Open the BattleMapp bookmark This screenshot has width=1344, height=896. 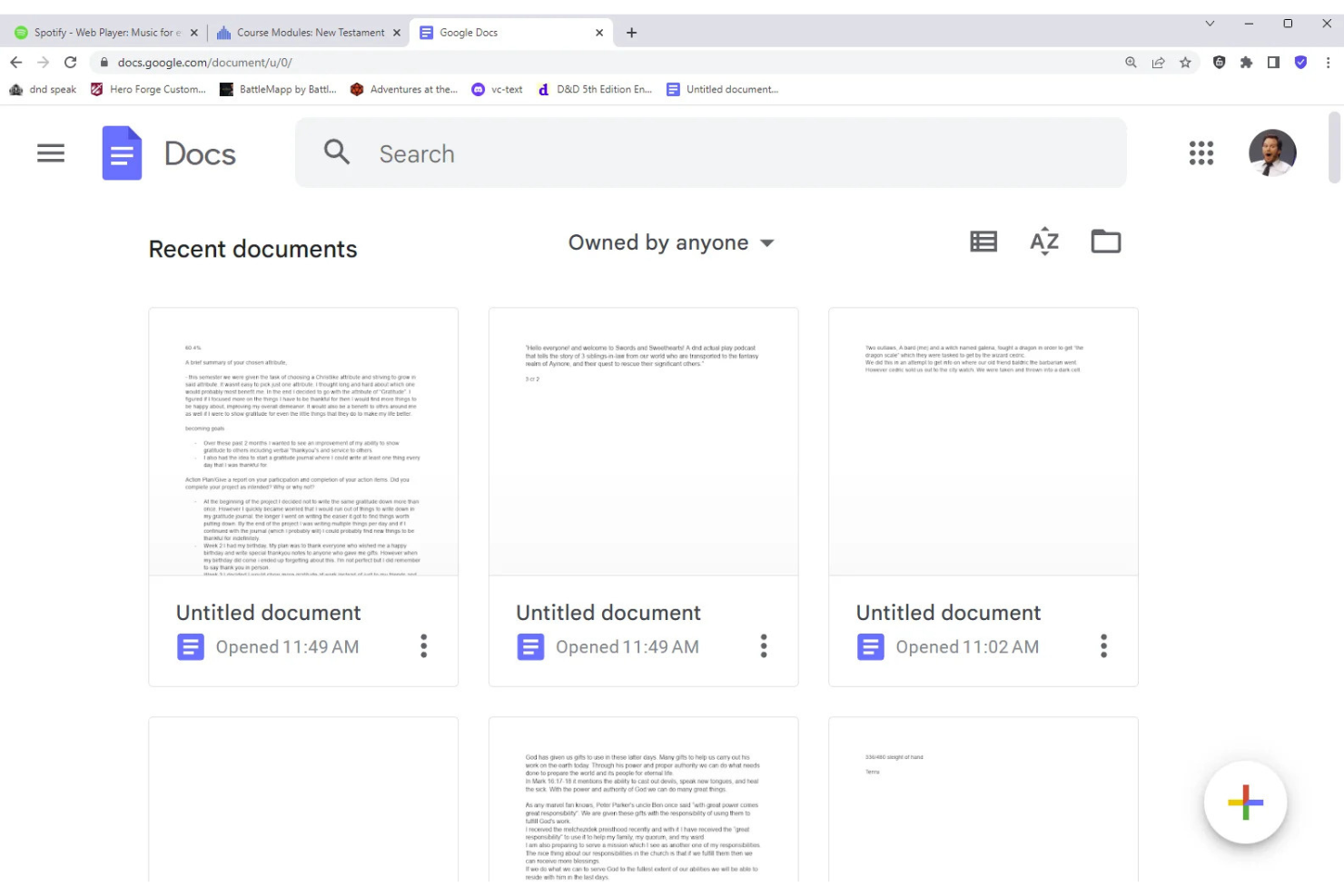tap(278, 89)
